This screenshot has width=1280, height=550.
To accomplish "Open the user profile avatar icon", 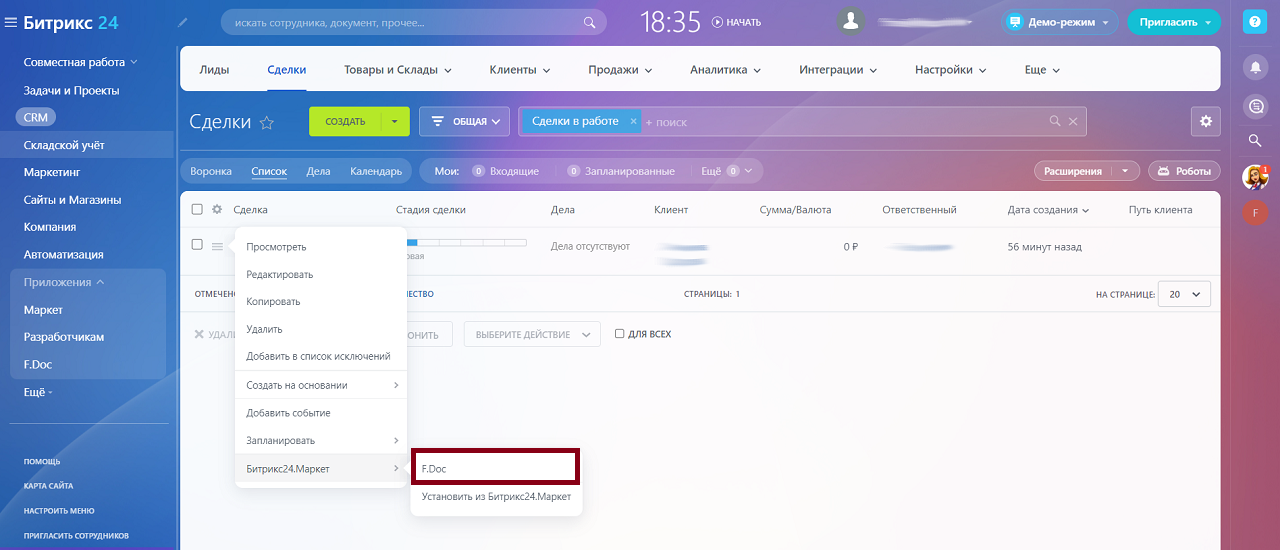I will click(852, 21).
